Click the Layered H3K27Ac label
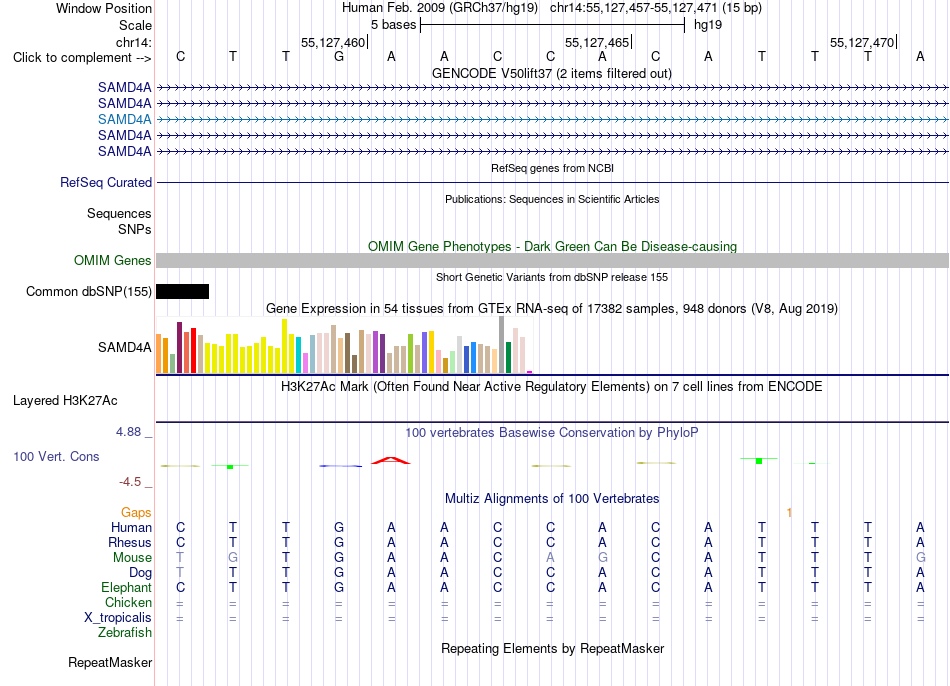The height and width of the screenshot is (686, 950). point(65,401)
